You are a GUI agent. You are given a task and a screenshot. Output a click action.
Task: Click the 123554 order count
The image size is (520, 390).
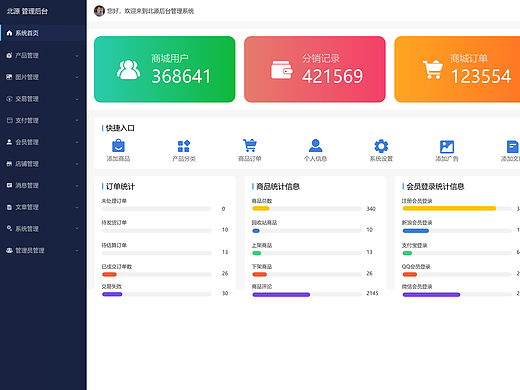pos(481,76)
